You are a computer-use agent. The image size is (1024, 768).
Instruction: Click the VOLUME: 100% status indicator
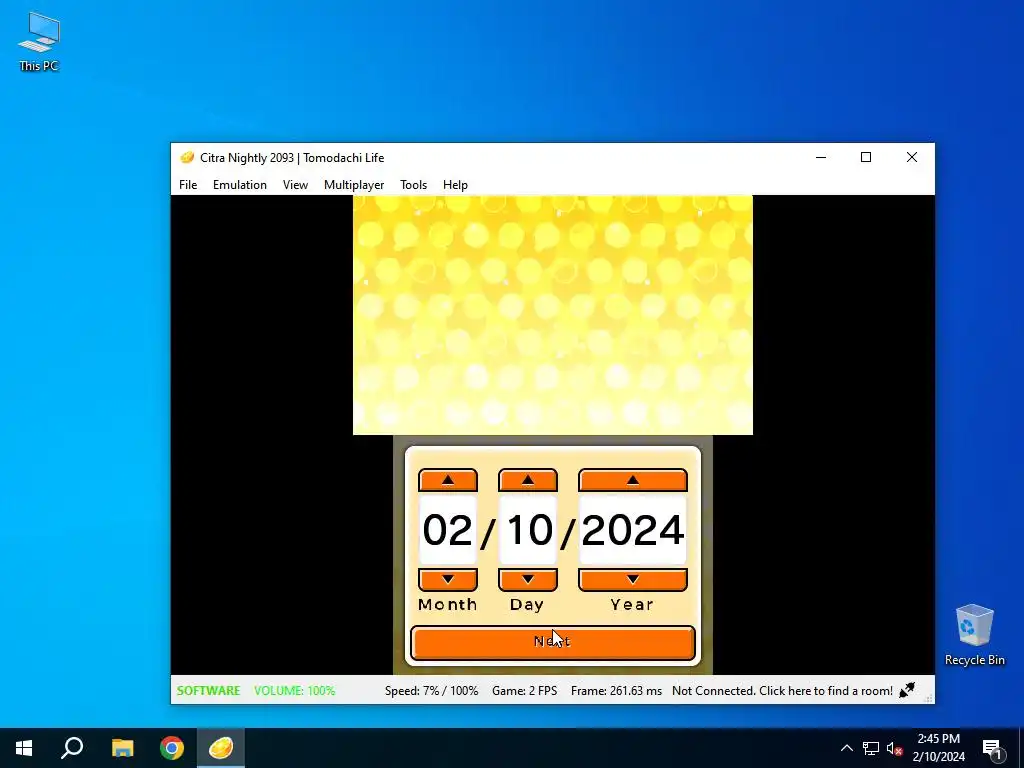[295, 690]
